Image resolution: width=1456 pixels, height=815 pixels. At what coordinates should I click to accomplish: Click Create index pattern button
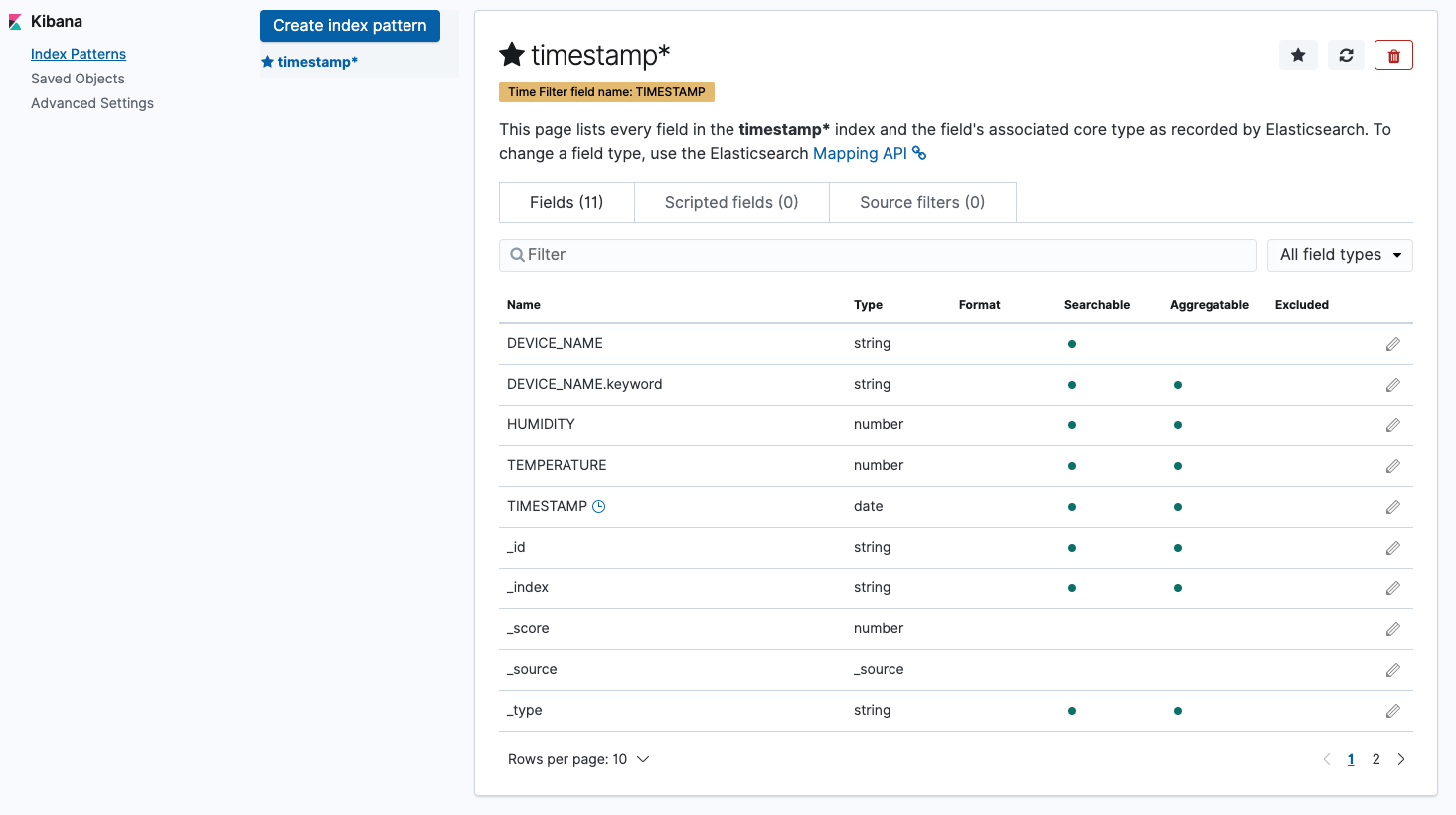click(x=350, y=26)
